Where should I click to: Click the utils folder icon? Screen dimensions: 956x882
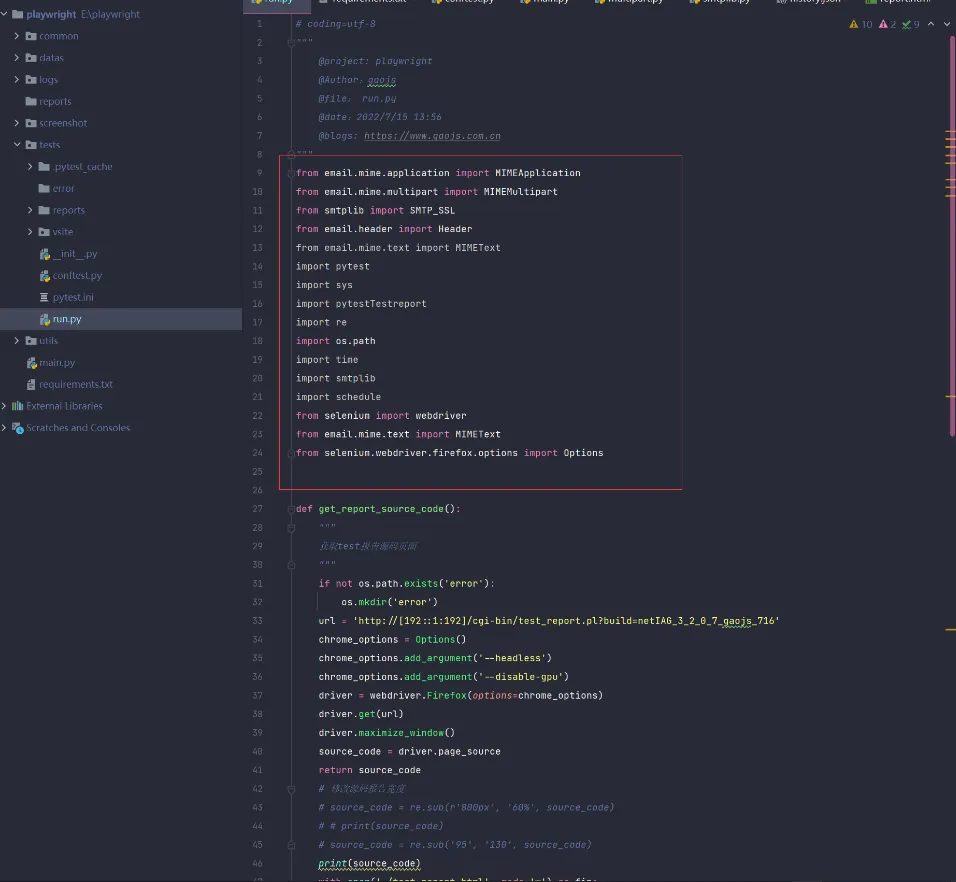click(x=31, y=340)
